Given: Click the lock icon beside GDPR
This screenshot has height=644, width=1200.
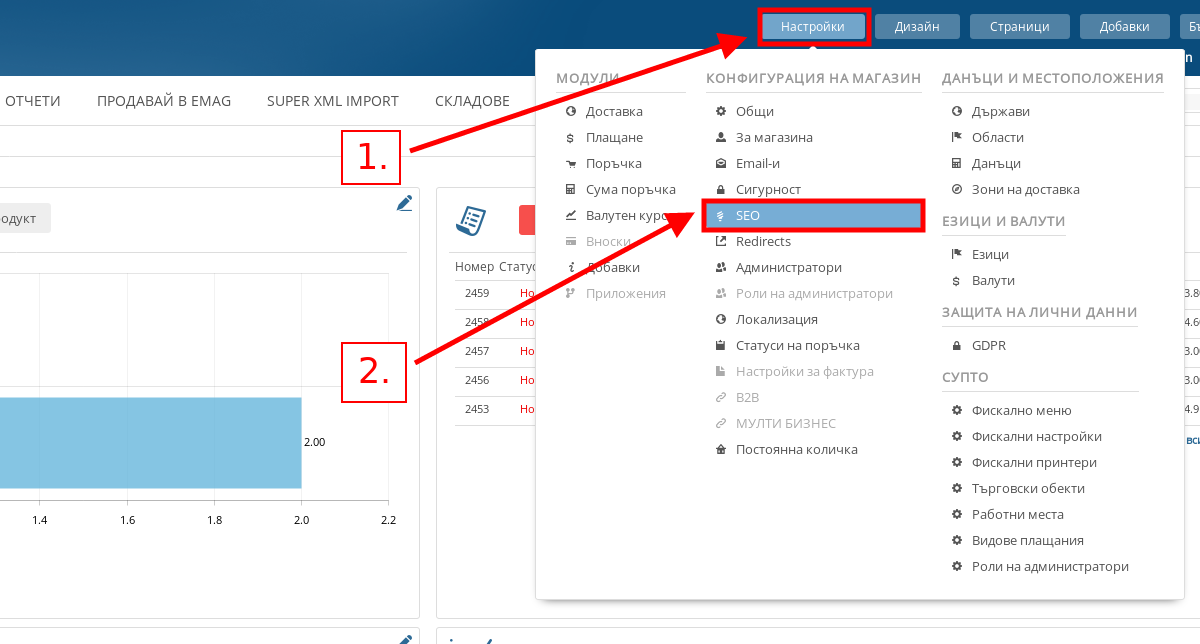Looking at the screenshot, I should 956,346.
